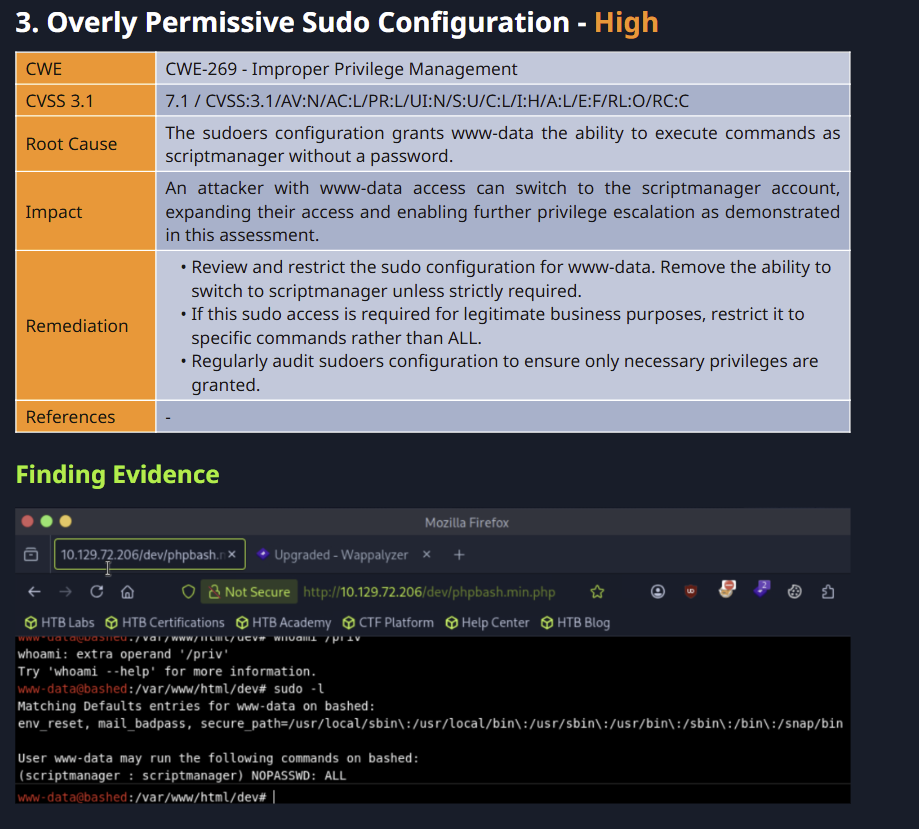Switch to the Upgraded - Wappalyzer tab
The width and height of the screenshot is (919, 829).
point(341,555)
